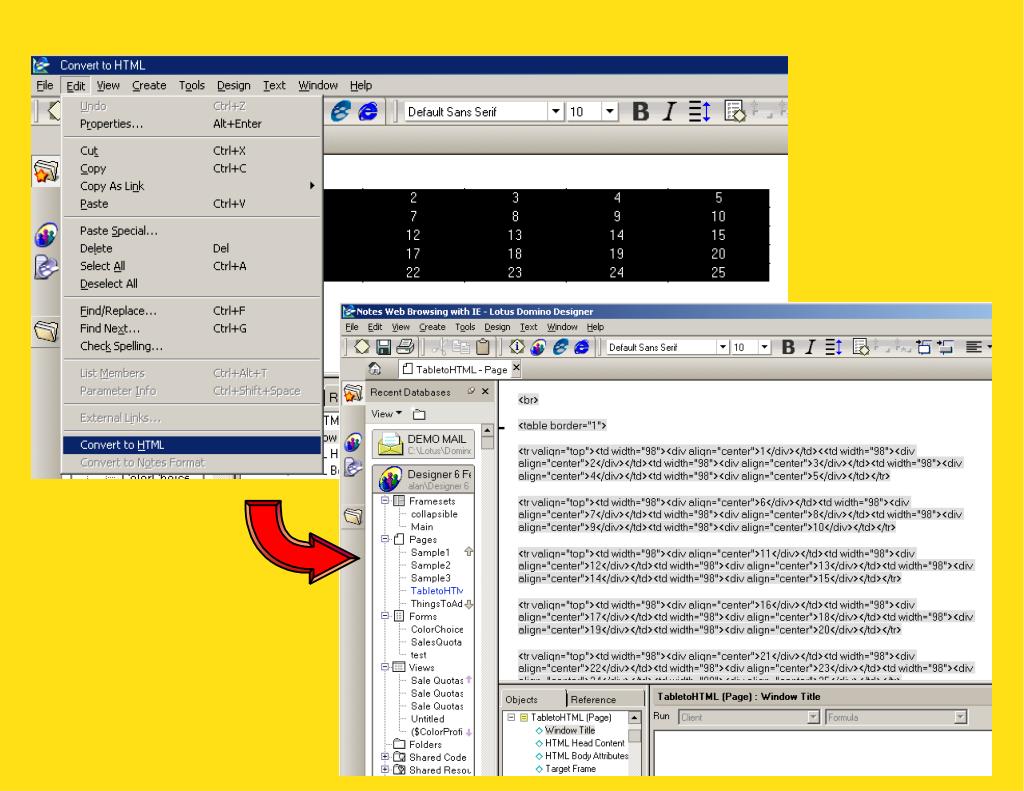Open Designer 6 database button

(423, 479)
